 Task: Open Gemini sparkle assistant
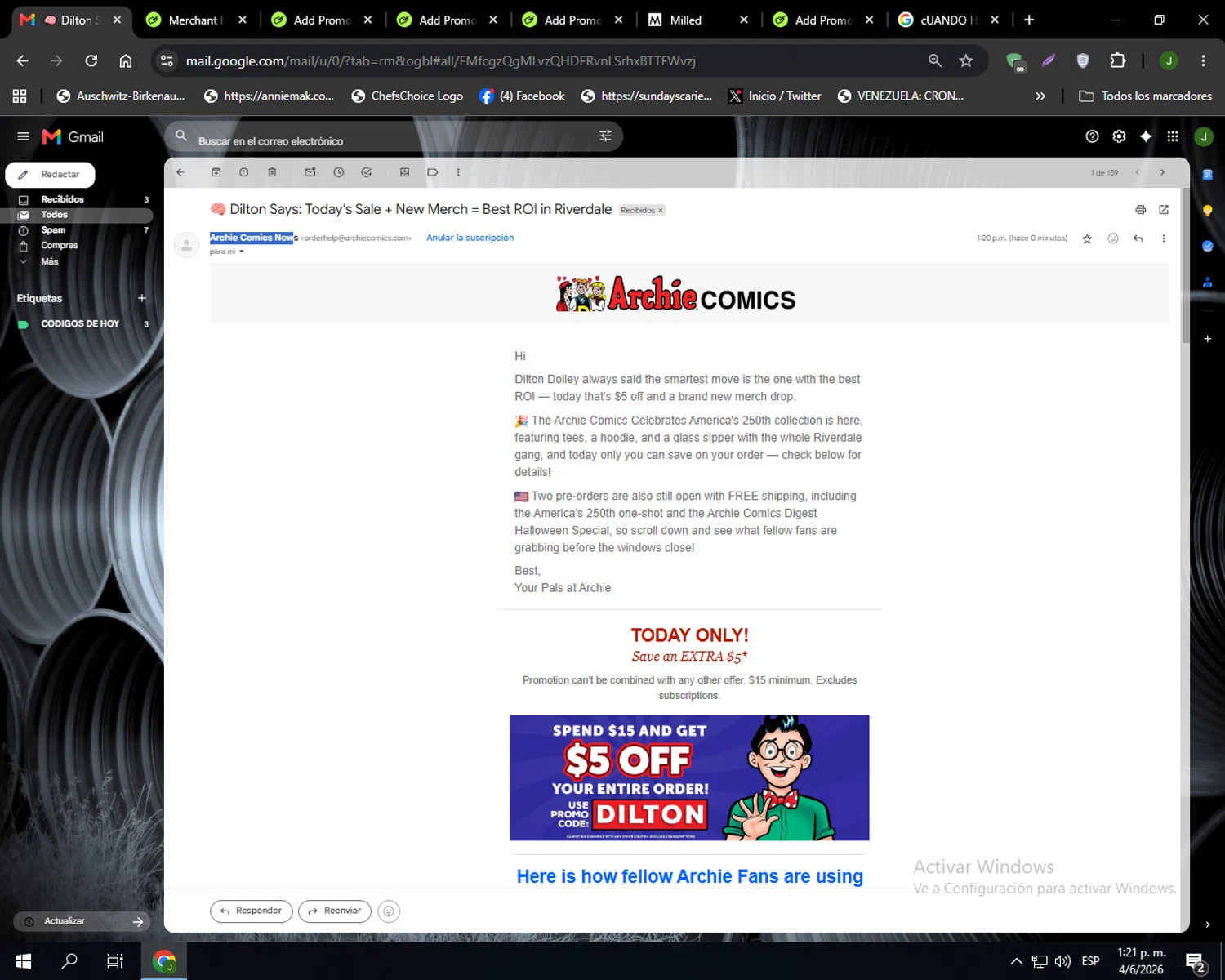1146,136
